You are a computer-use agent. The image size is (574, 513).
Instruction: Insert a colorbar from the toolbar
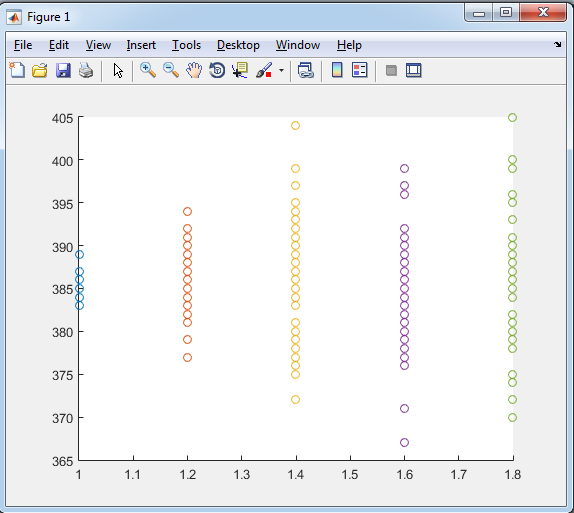point(337,70)
